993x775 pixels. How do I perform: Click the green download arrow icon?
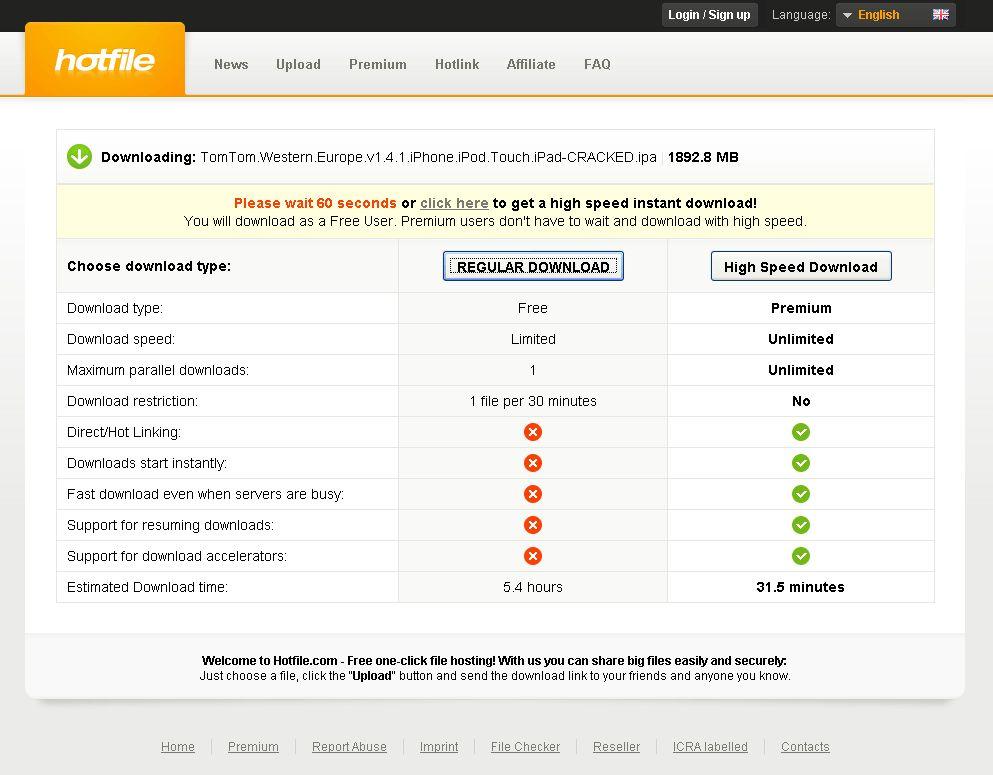79,156
